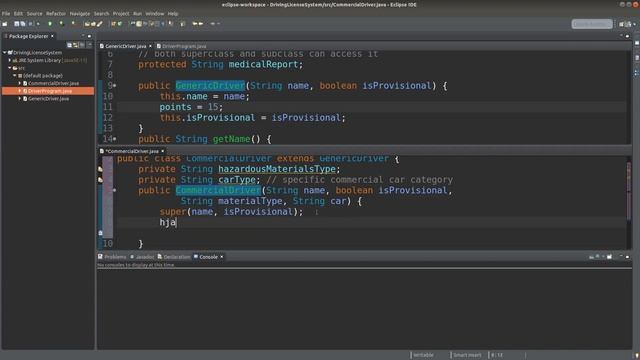Switch to the GenericDriver.java editor tab

click(125, 46)
